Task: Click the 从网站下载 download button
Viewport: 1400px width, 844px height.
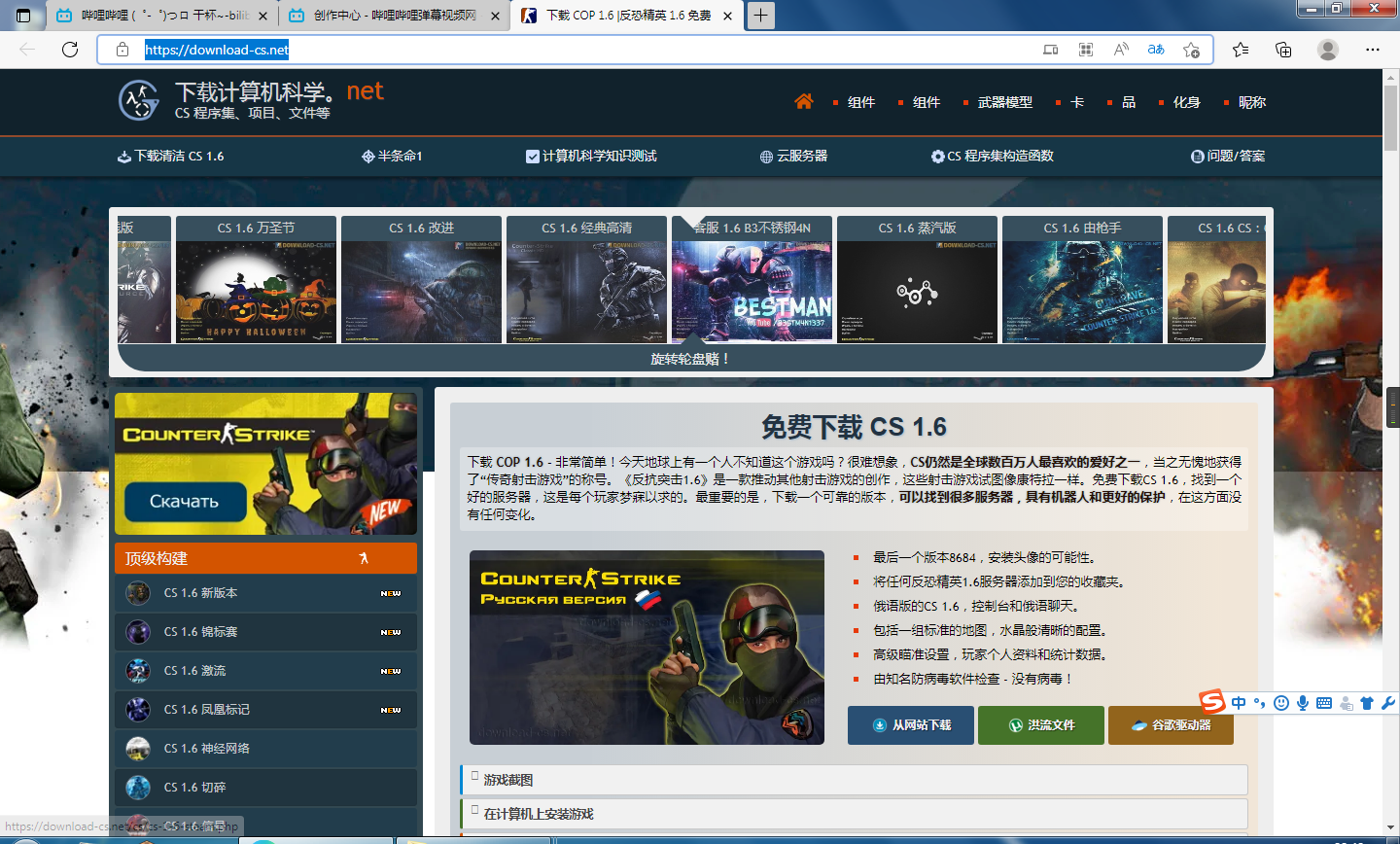Action: [x=911, y=725]
